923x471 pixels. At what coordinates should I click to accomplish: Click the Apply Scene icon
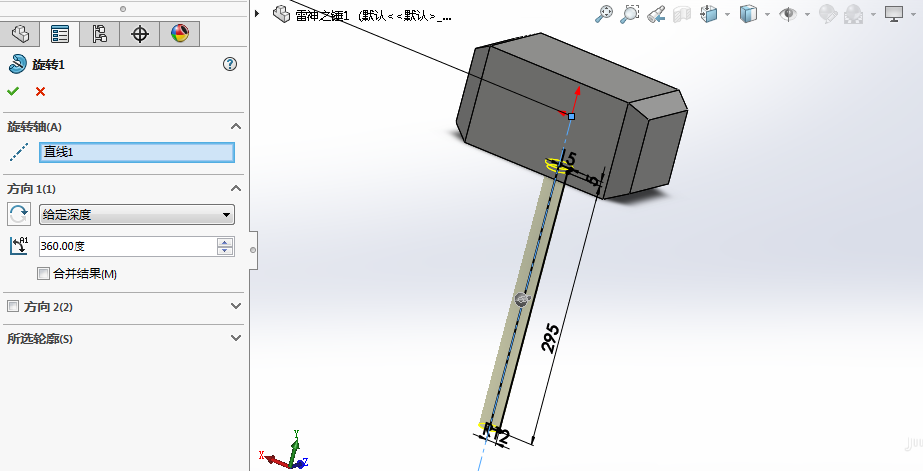[854, 14]
